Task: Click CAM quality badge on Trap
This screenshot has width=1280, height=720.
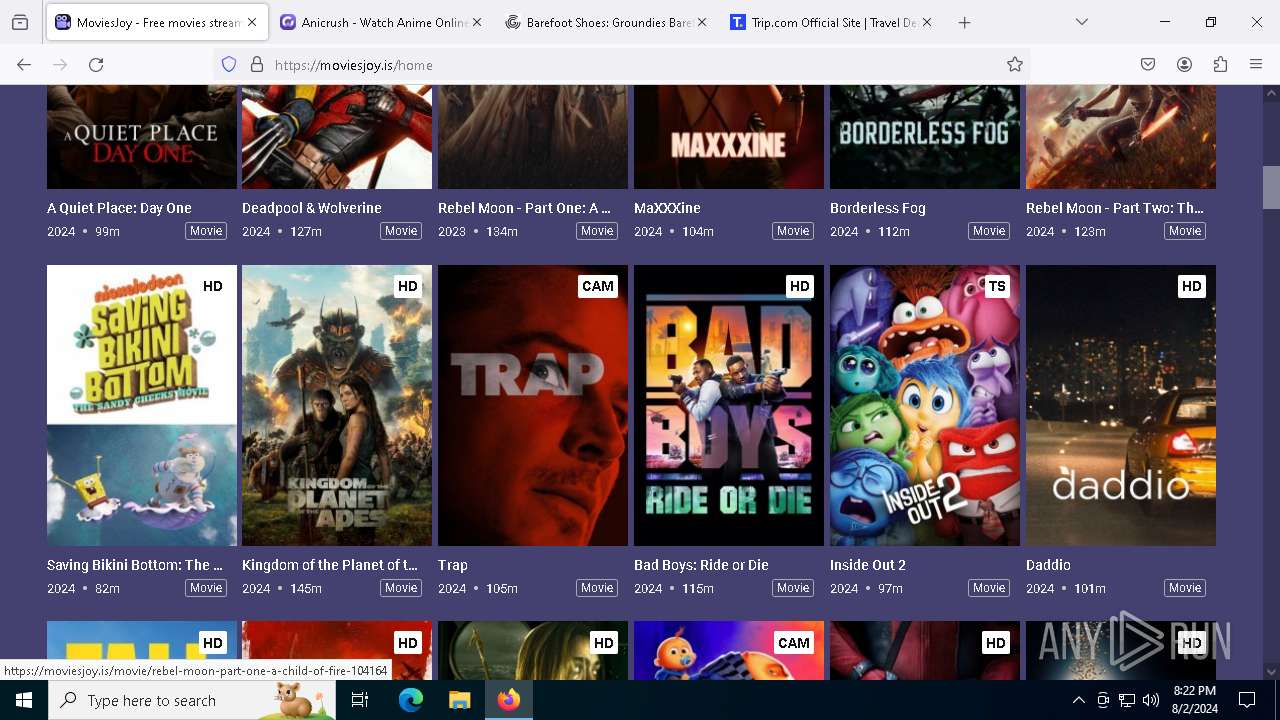Action: coord(597,286)
